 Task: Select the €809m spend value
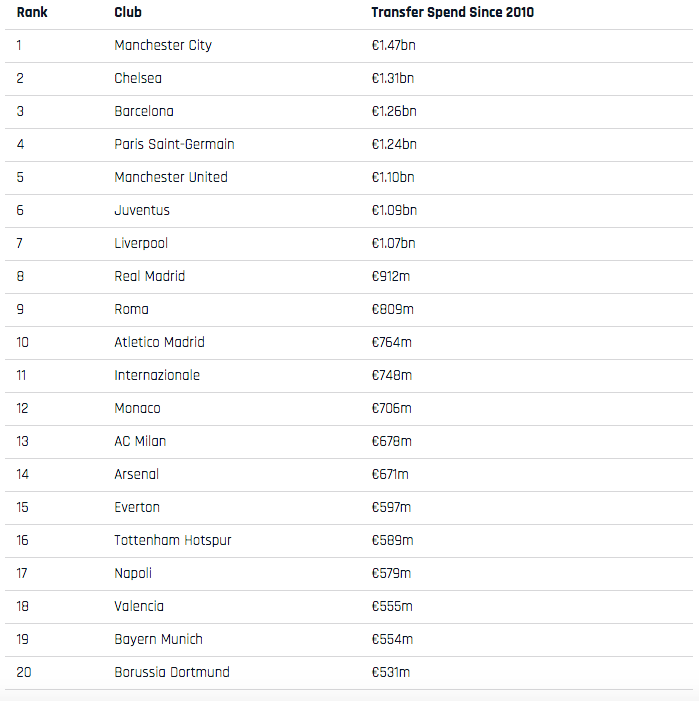pyautogui.click(x=392, y=309)
